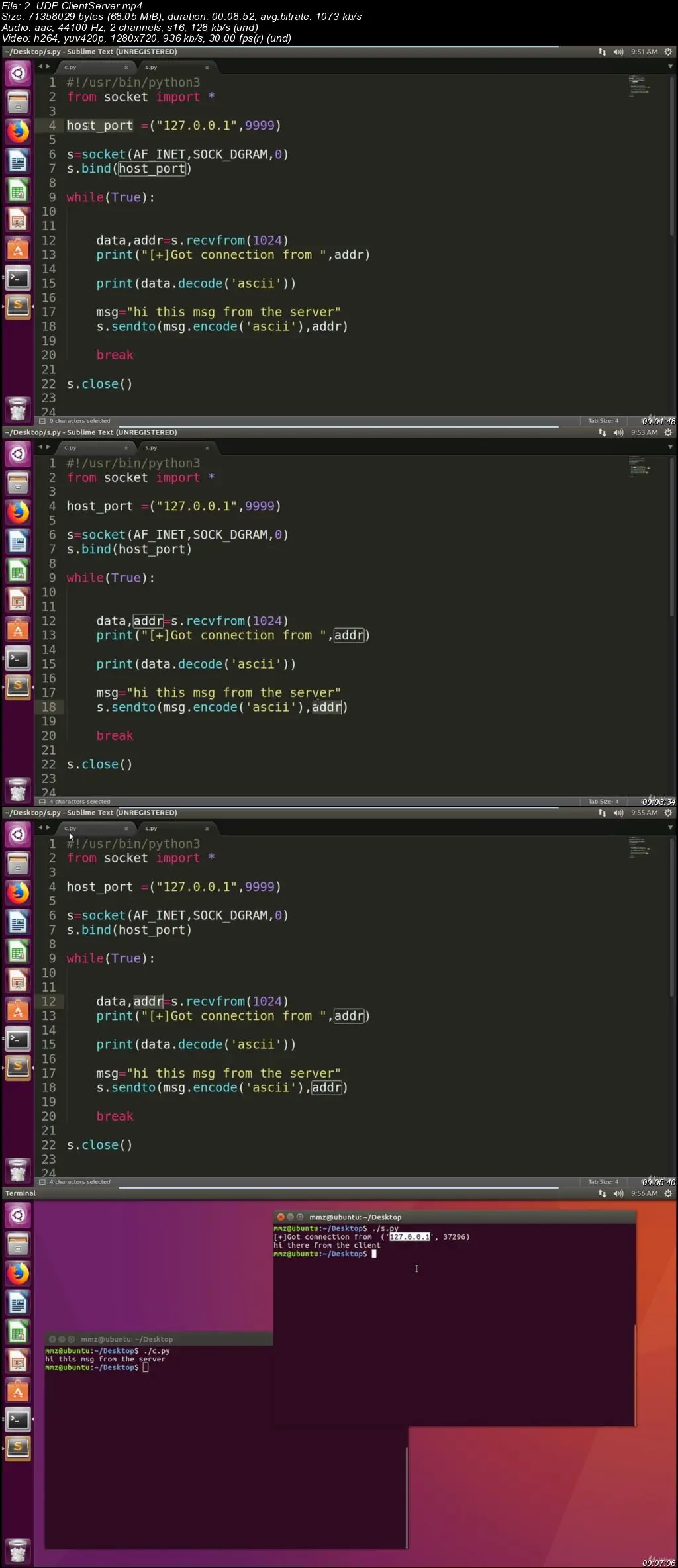Close the c.py tab in the 9:51 AM frame
This screenshot has width=678, height=1568.
click(x=126, y=68)
